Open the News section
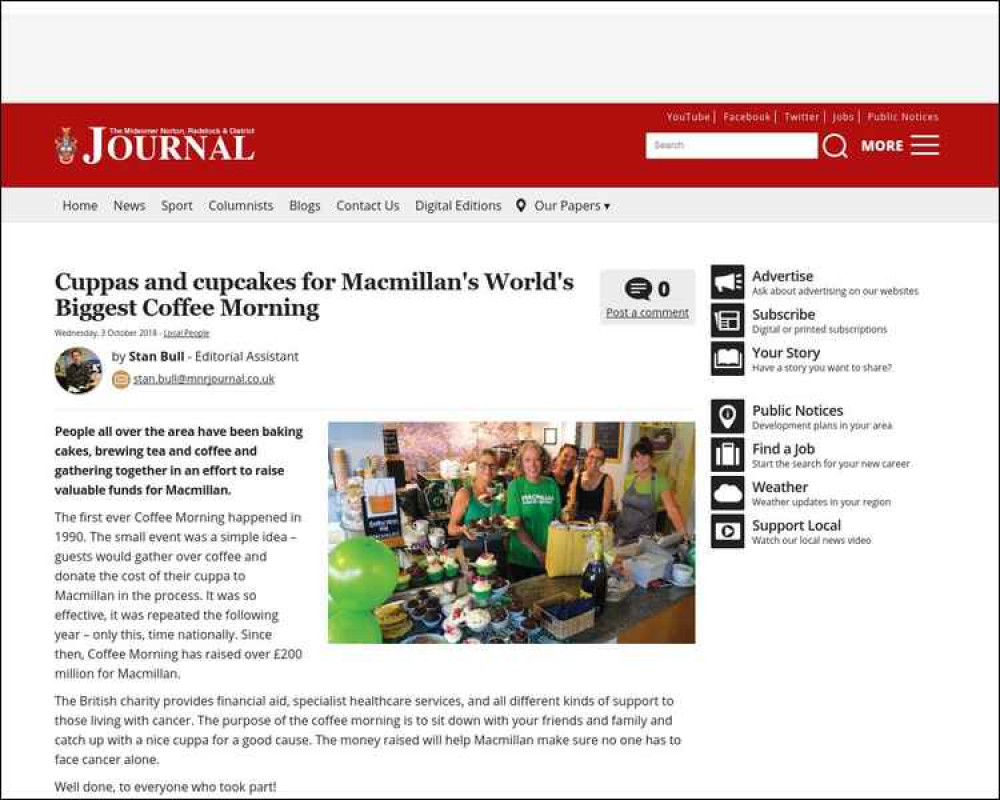Screen dimensions: 1000x800 click(x=129, y=206)
